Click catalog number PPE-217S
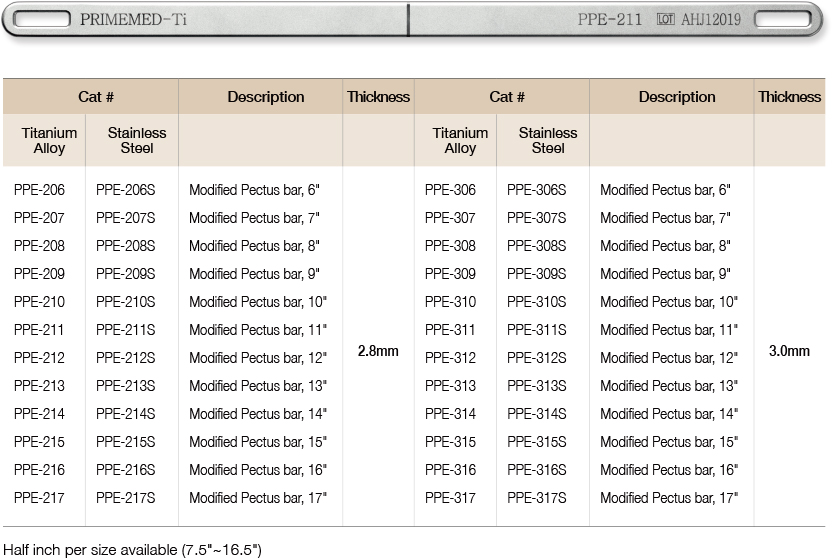The width and height of the screenshot is (832, 558). 126,498
